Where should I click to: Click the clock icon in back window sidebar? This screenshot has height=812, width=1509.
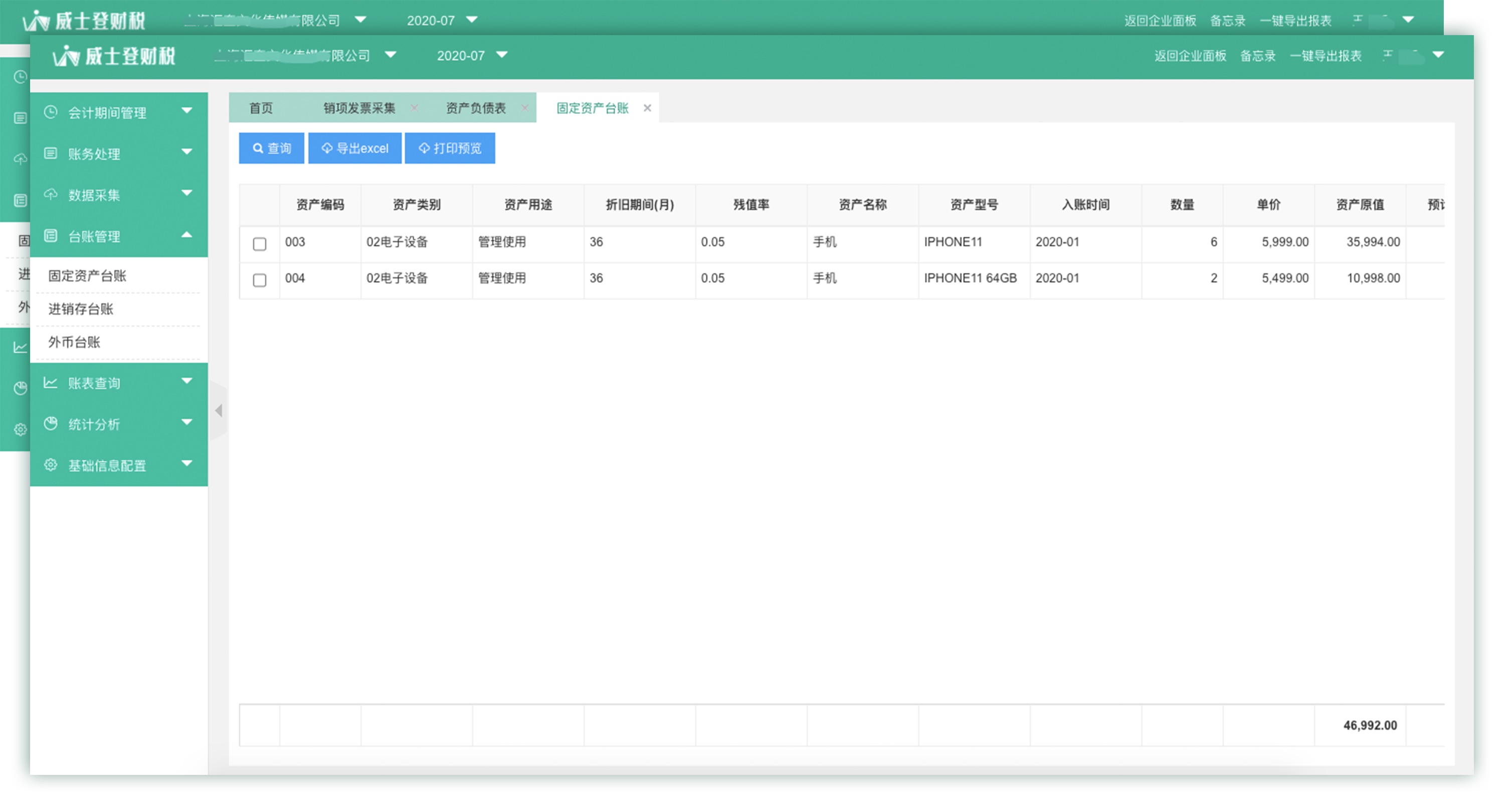pos(20,77)
